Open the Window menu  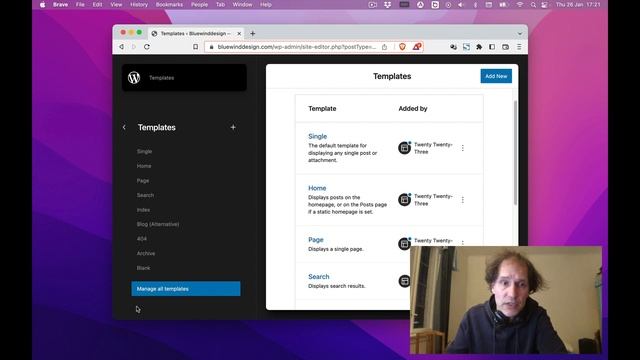pyautogui.click(x=242, y=5)
